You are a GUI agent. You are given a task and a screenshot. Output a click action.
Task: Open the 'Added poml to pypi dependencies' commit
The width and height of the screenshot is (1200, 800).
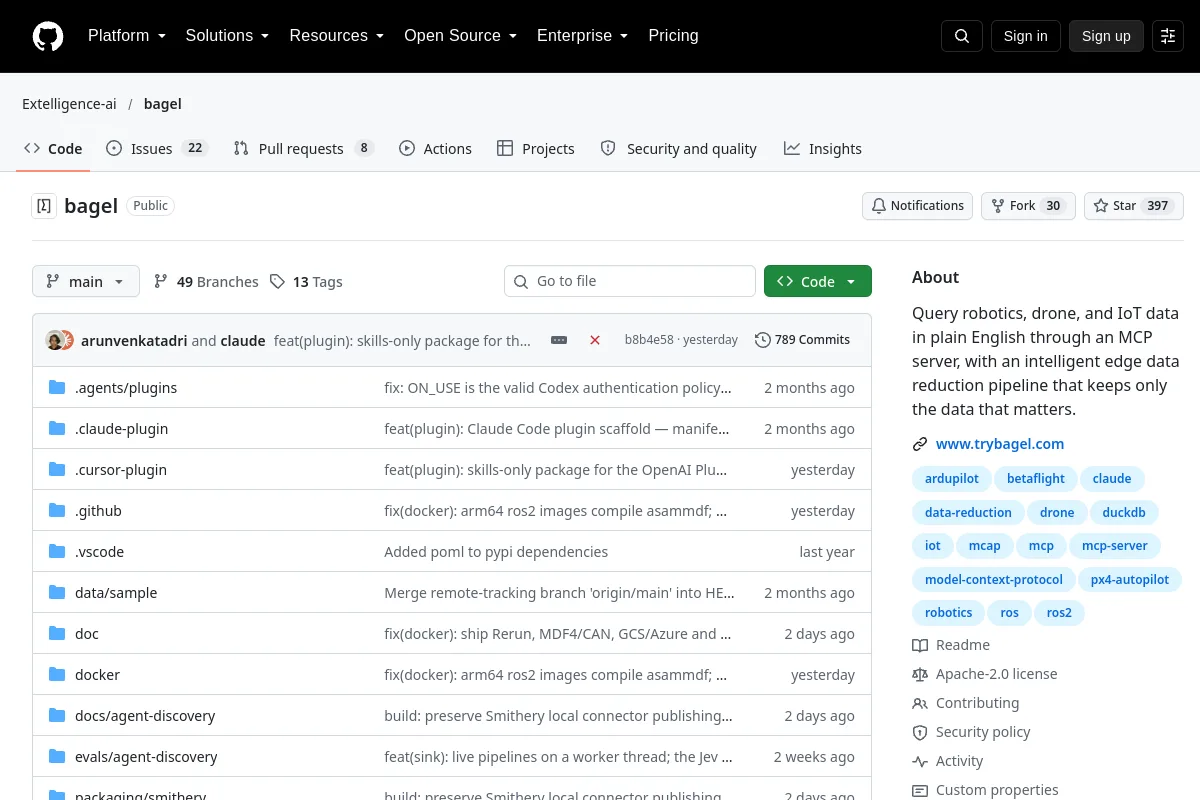(x=496, y=552)
